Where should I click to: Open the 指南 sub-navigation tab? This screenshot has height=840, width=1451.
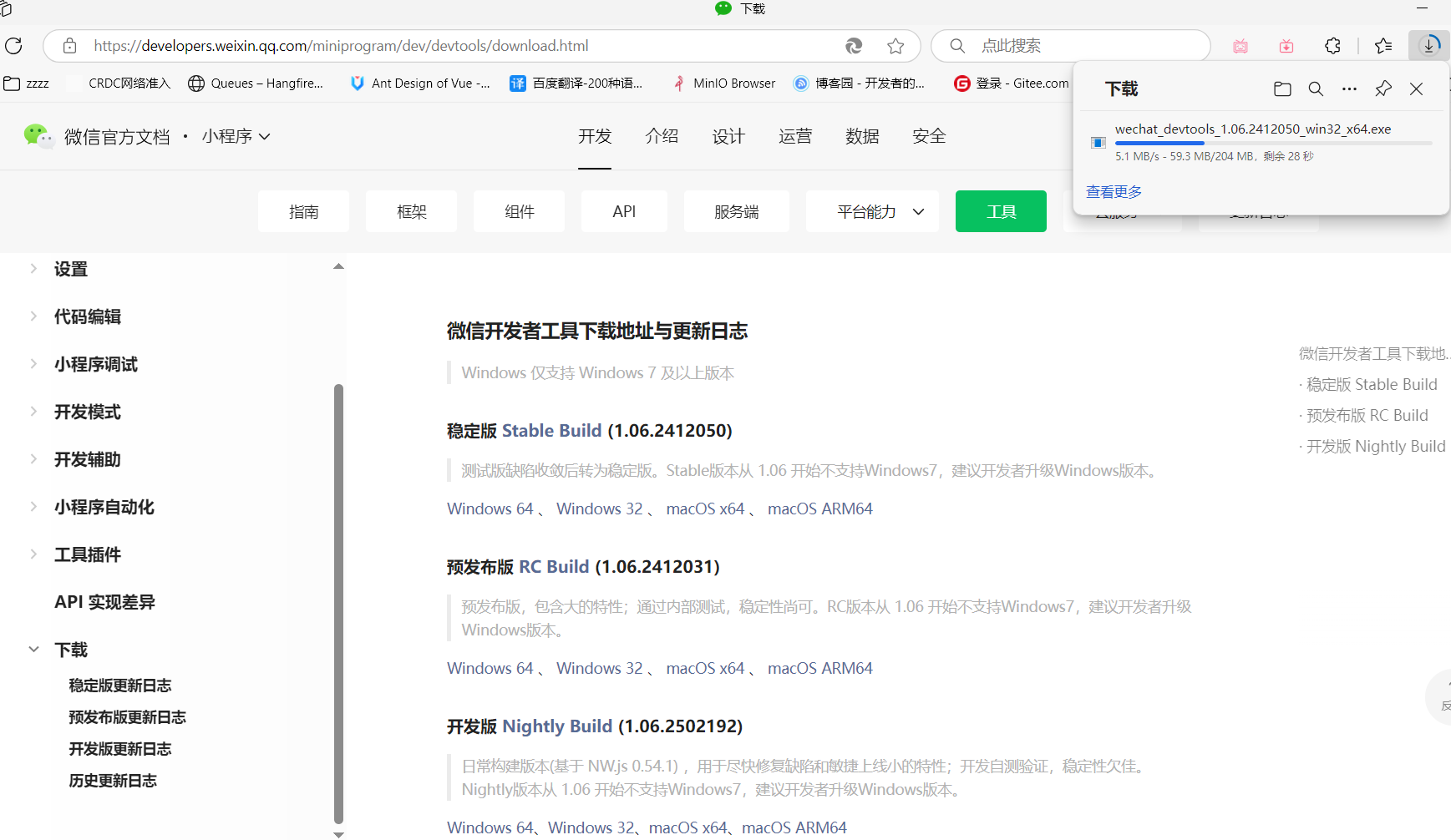coord(303,211)
